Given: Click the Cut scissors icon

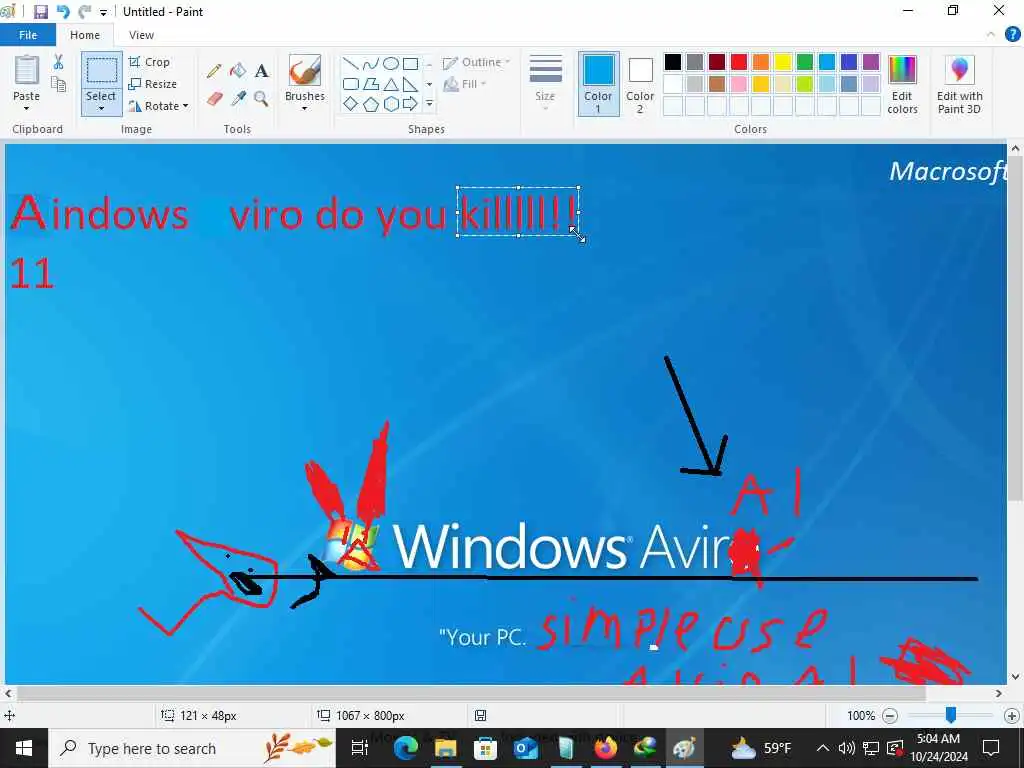Looking at the screenshot, I should 59,62.
